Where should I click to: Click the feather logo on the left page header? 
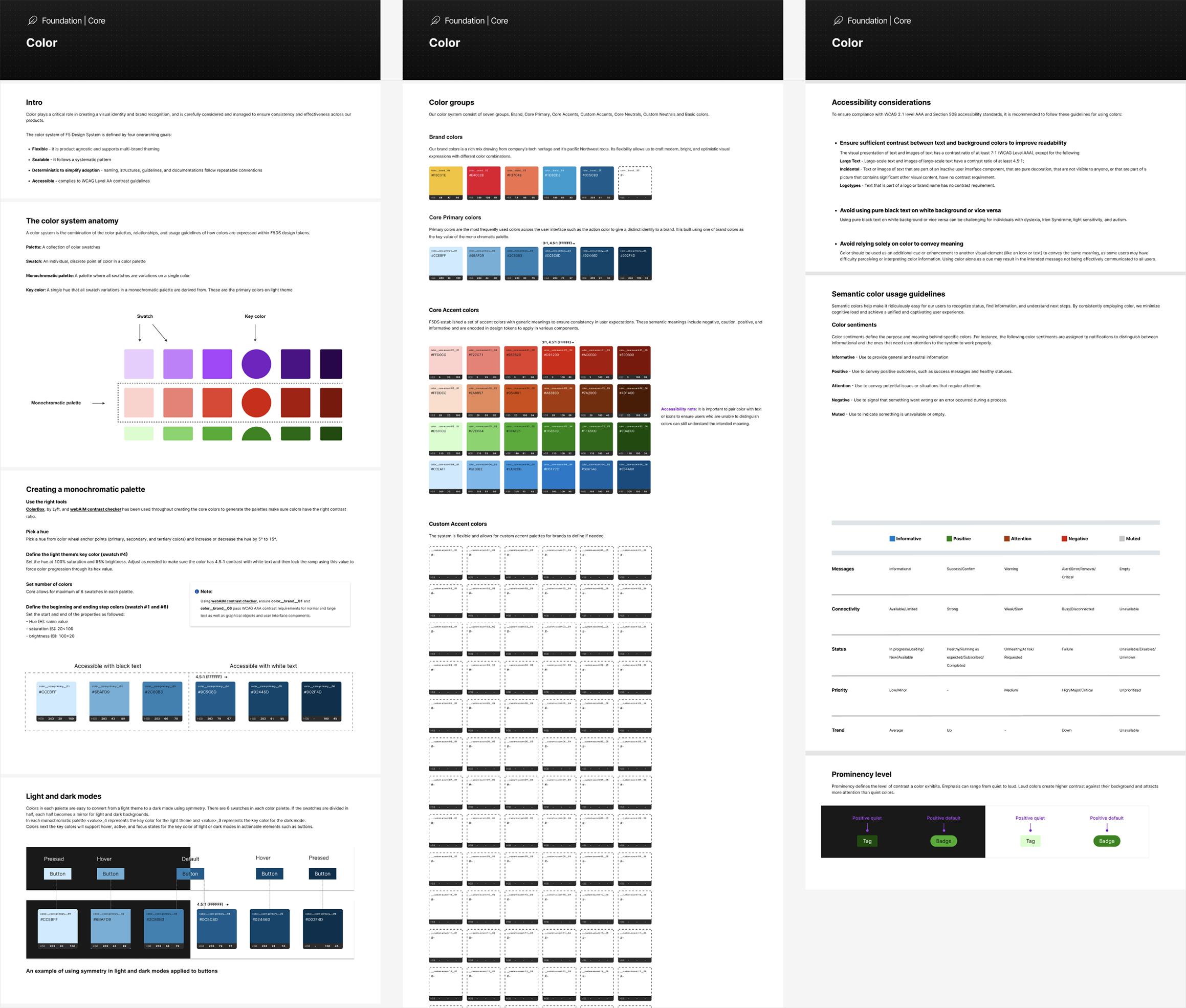pos(33,20)
